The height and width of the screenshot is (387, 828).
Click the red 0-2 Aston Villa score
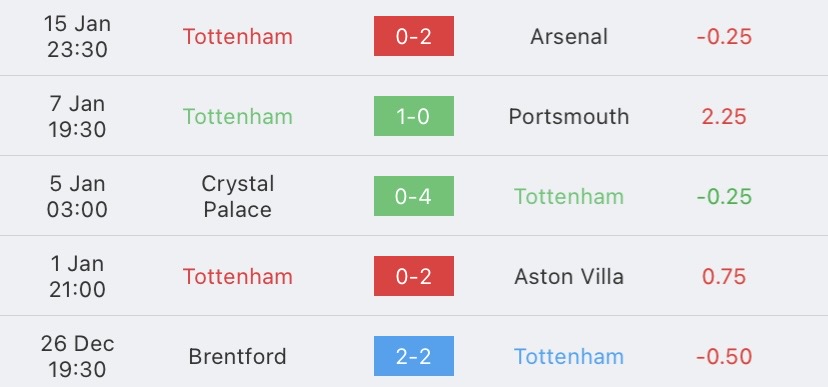(x=413, y=276)
